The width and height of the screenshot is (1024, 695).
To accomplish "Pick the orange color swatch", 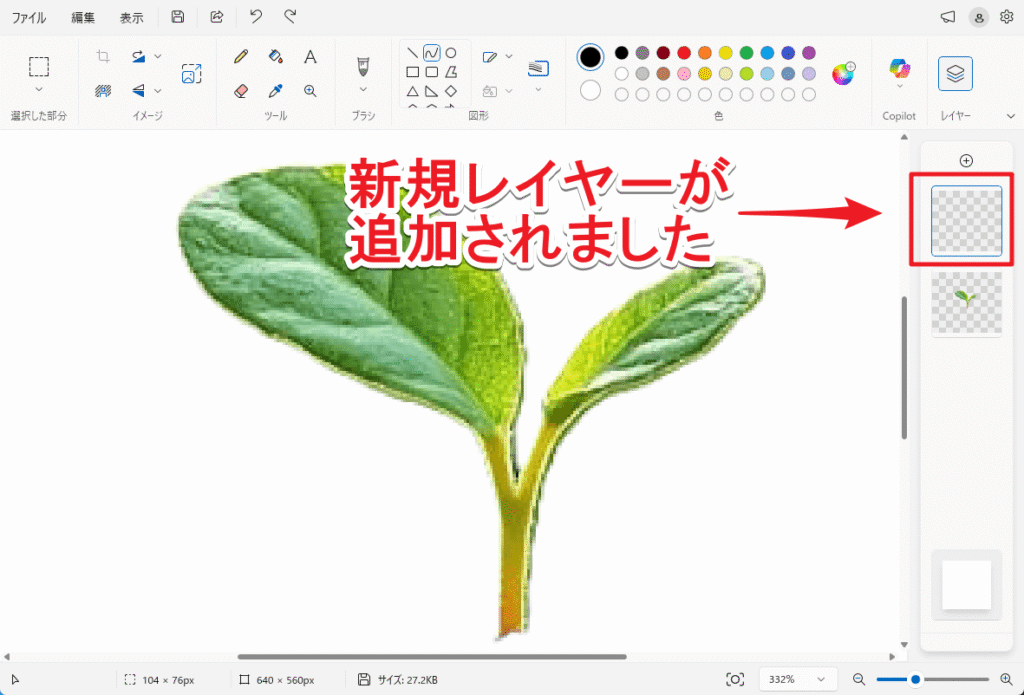I will point(705,53).
